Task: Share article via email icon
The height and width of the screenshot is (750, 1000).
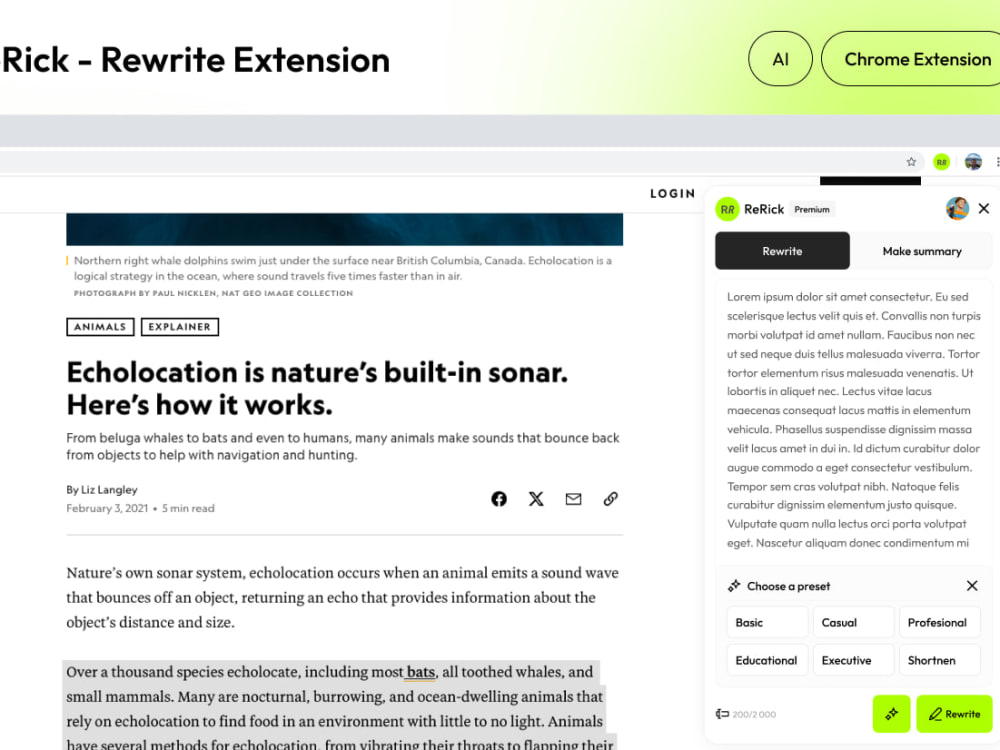Action: pyautogui.click(x=573, y=499)
